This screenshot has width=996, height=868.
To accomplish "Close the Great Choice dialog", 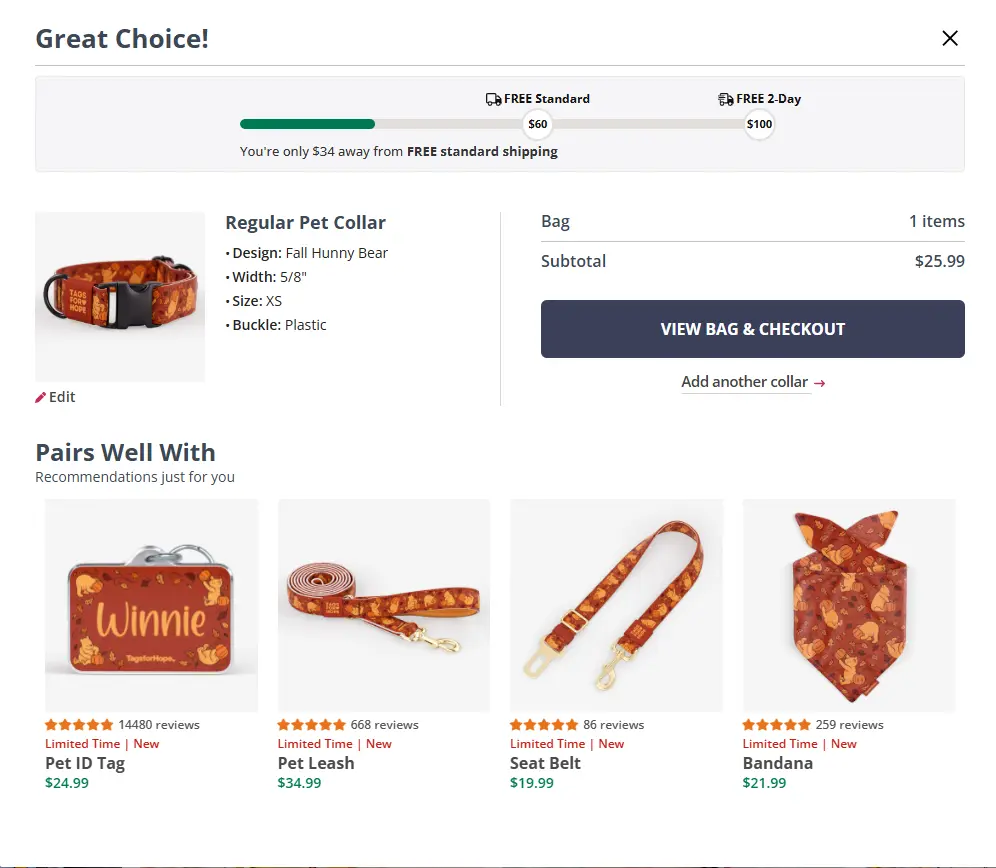I will tap(950, 38).
